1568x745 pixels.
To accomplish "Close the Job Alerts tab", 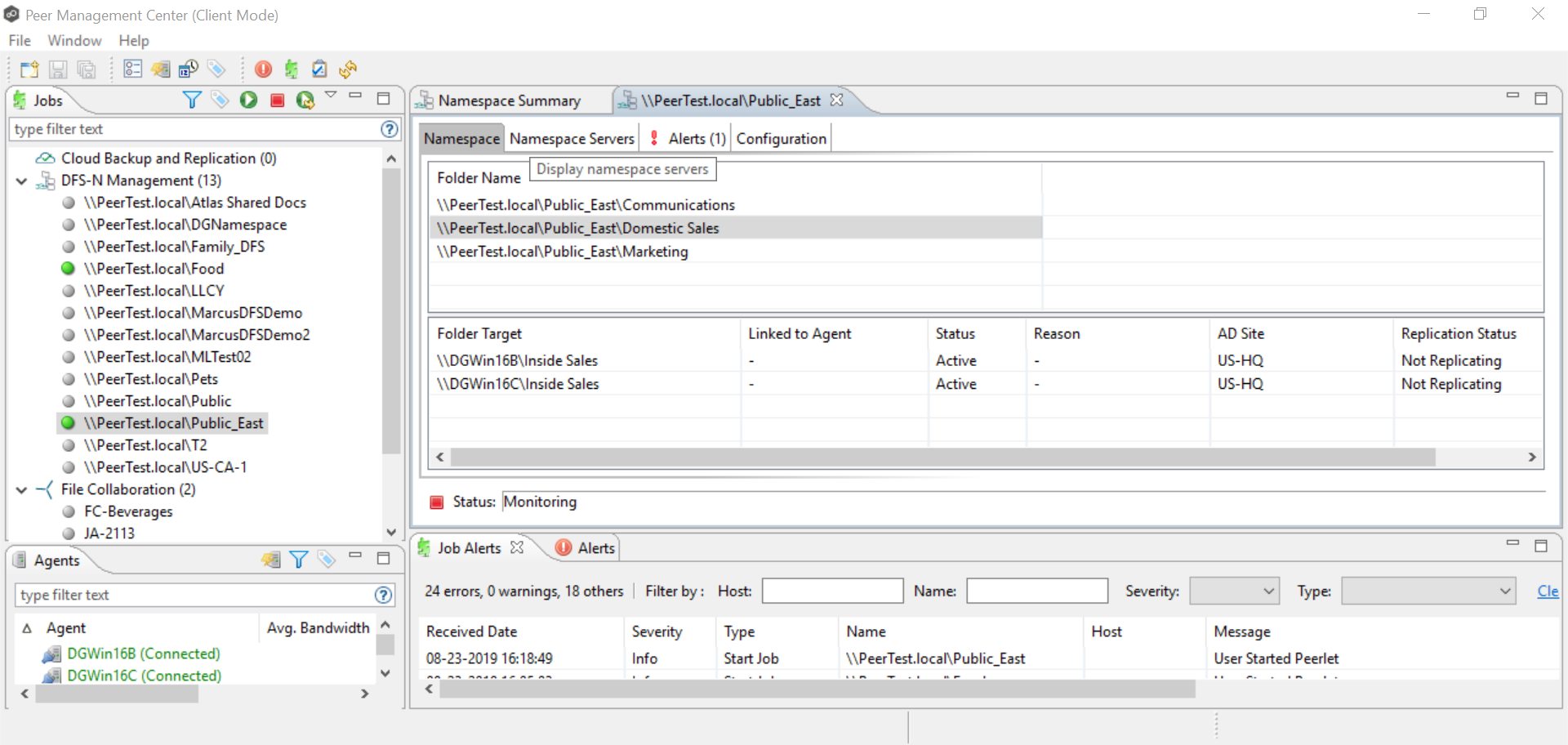I will coord(517,547).
